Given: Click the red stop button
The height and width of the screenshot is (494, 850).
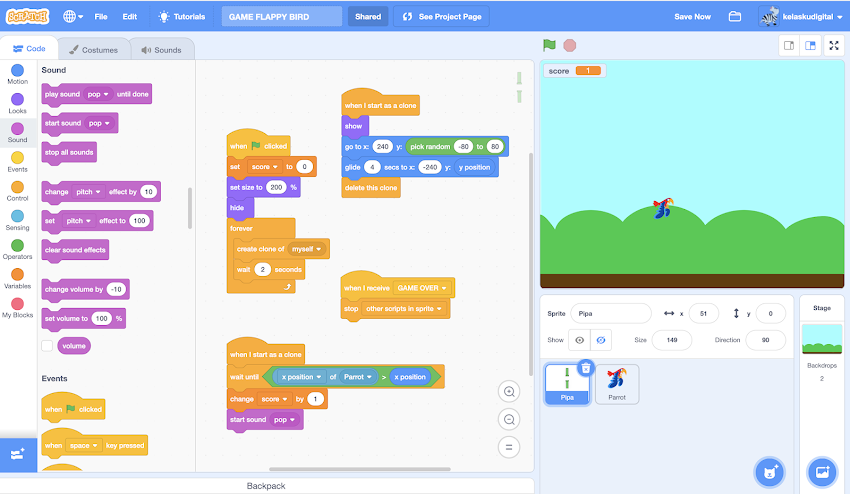Looking at the screenshot, I should (569, 45).
